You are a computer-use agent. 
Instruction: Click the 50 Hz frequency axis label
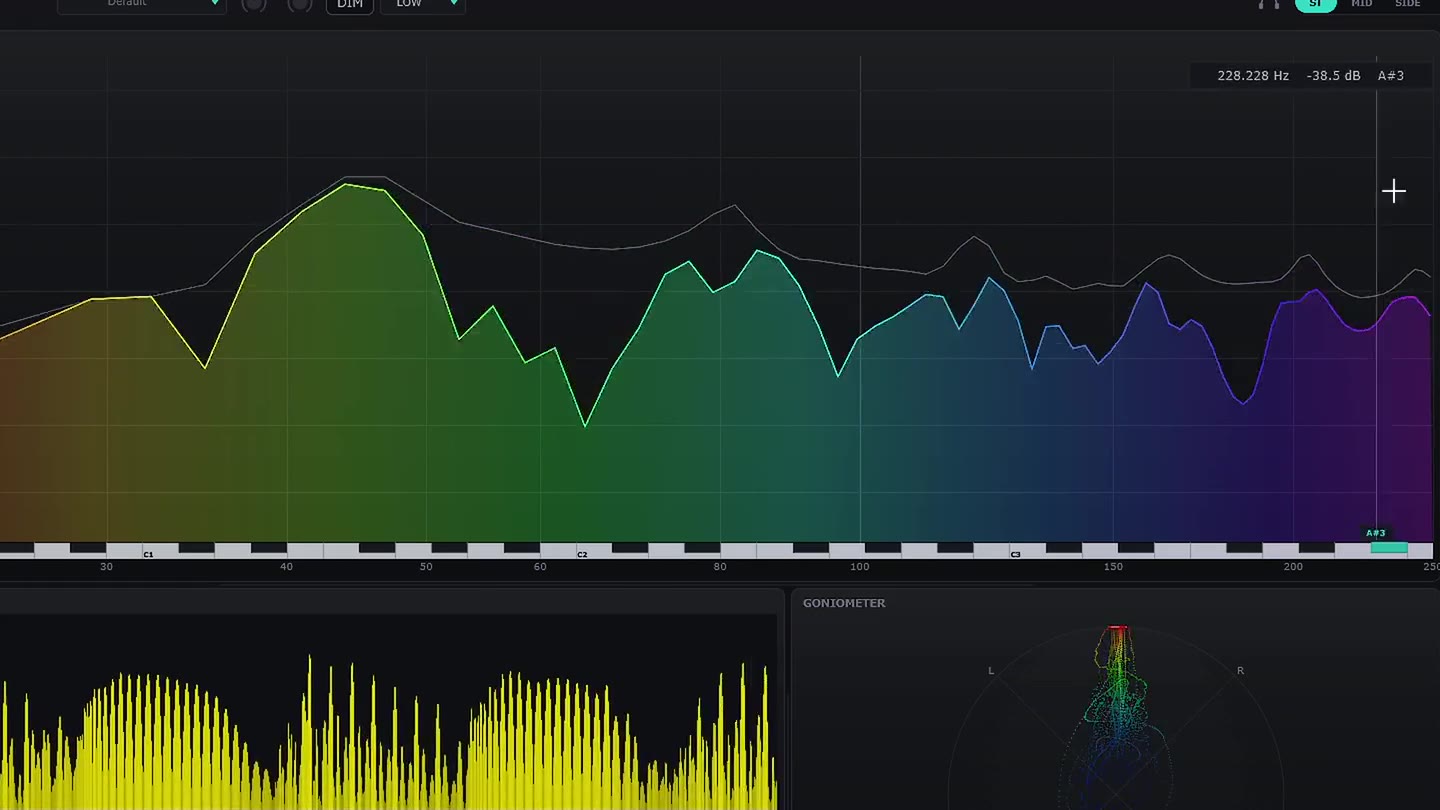click(x=426, y=567)
